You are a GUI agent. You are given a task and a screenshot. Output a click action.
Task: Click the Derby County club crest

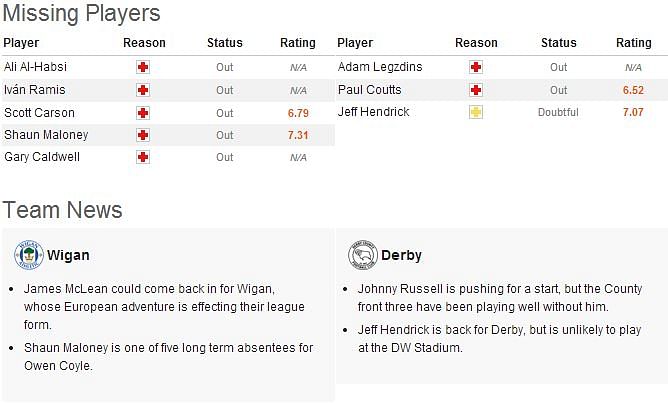pos(363,255)
